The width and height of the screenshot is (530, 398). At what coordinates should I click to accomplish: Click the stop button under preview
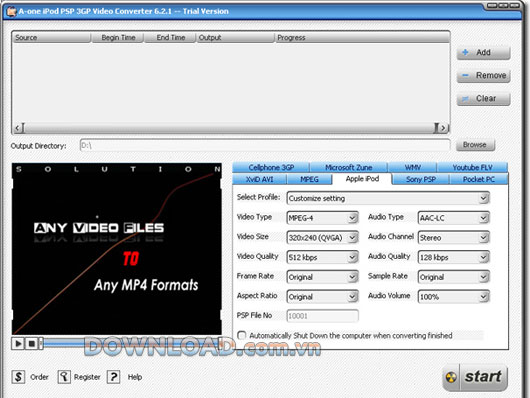[x=31, y=344]
